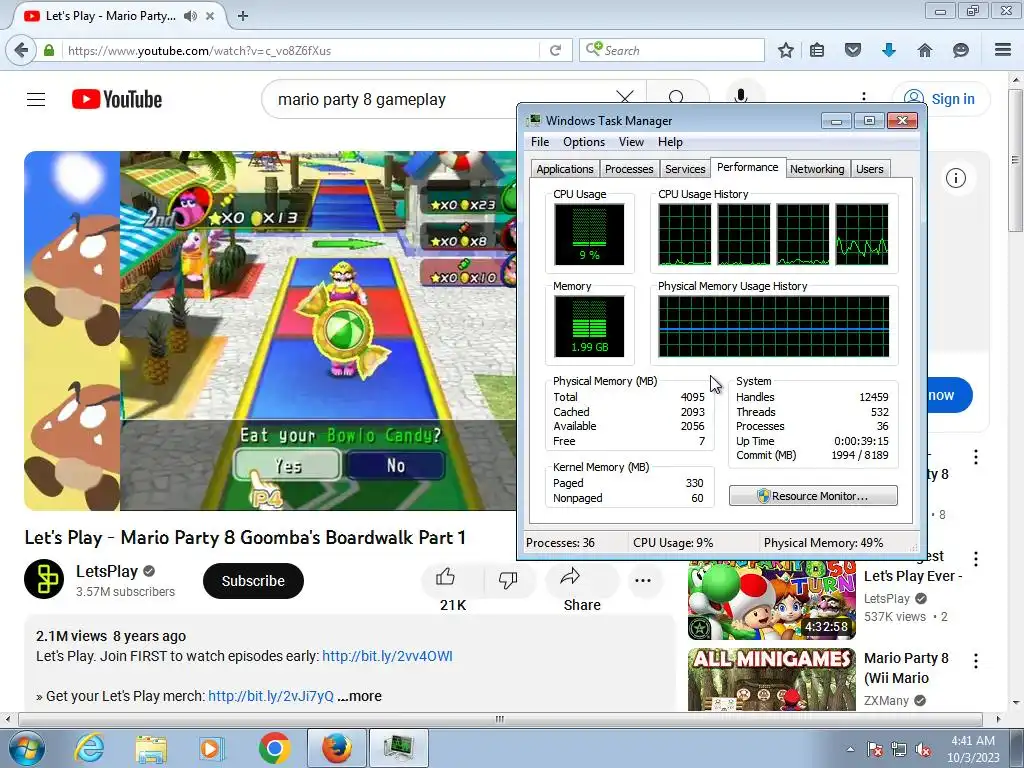Screen dimensions: 1024x768
Task: Click the horizontal scrollbar at page bottom
Action: [x=500, y=719]
